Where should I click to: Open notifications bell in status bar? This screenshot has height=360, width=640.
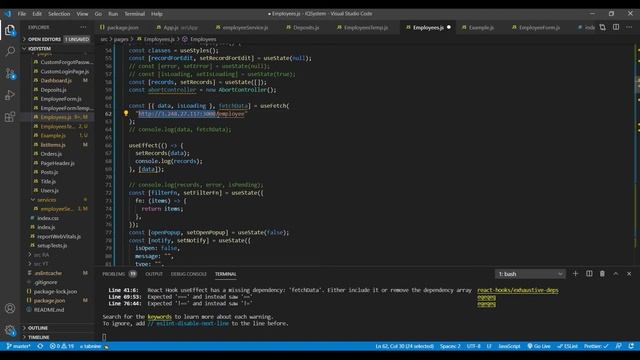click(631, 346)
